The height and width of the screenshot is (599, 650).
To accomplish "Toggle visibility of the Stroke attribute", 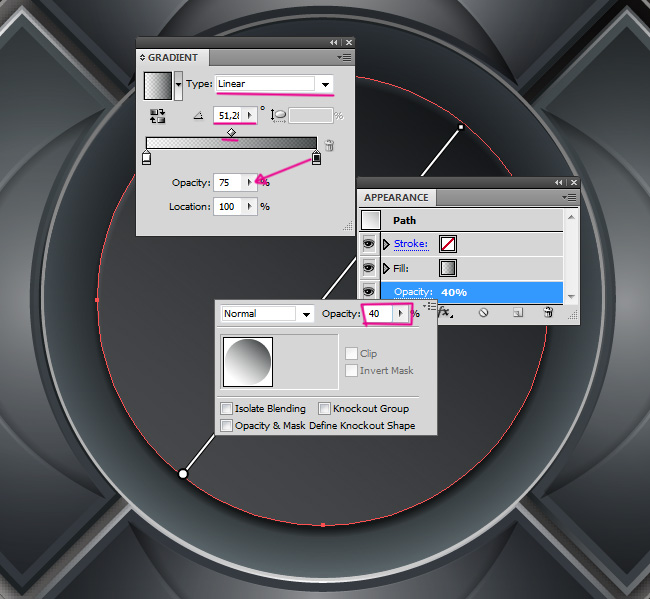I will pos(369,243).
